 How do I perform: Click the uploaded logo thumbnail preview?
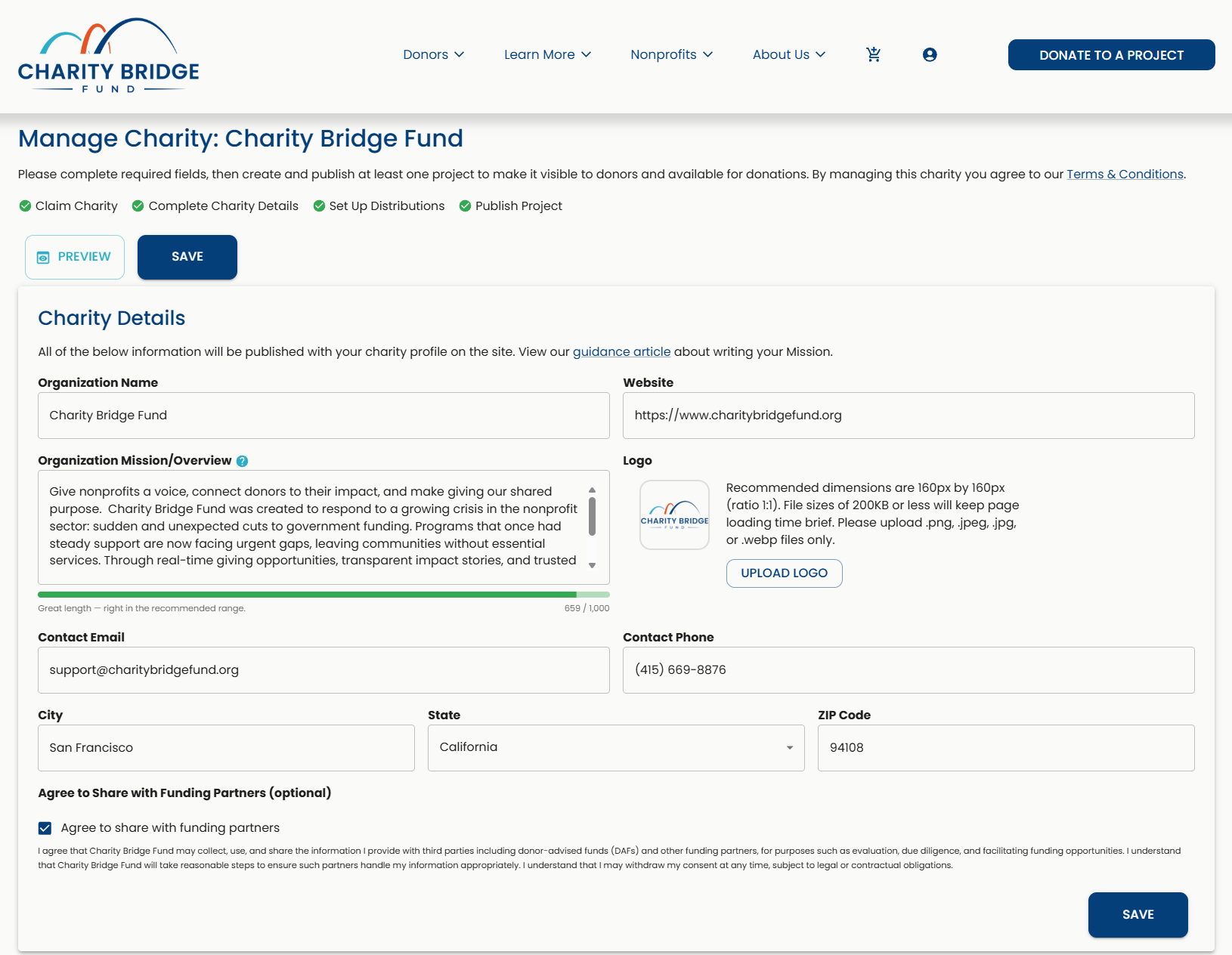(674, 515)
